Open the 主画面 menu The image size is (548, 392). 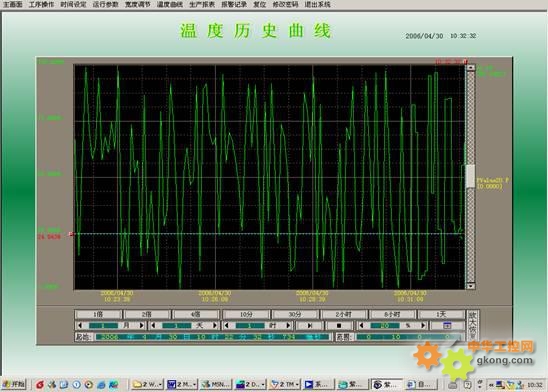click(x=13, y=5)
